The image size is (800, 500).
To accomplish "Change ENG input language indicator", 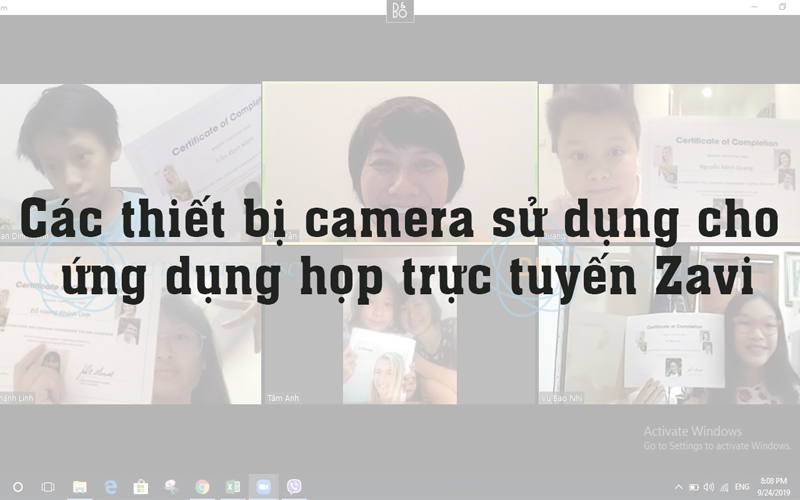I will coord(742,487).
